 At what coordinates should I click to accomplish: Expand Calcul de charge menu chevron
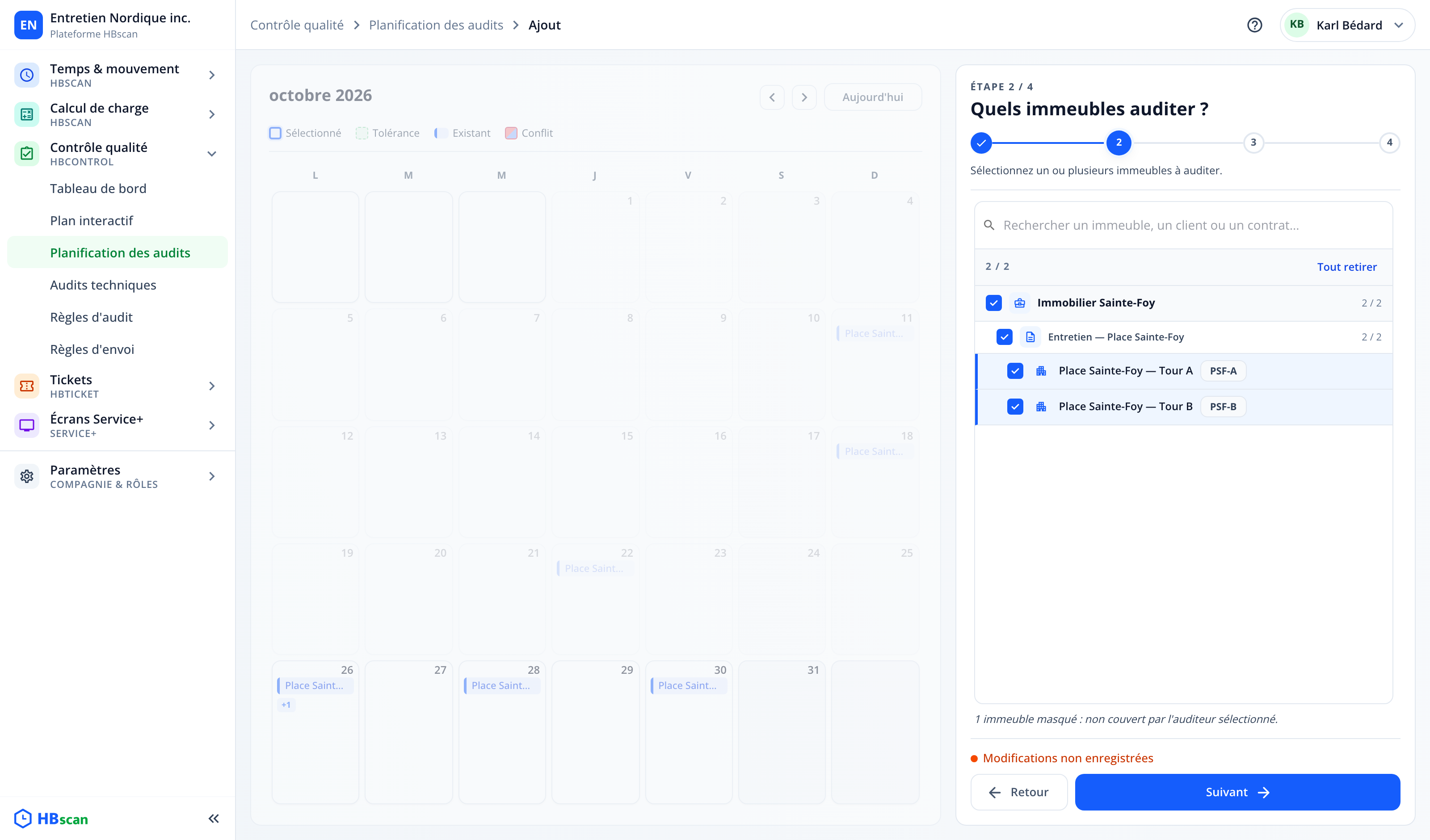[x=212, y=114]
